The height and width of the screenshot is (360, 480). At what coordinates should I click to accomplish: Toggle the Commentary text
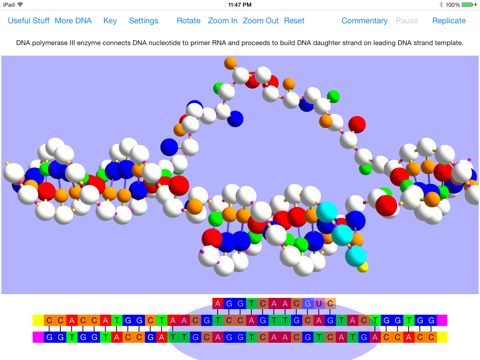pos(364,21)
